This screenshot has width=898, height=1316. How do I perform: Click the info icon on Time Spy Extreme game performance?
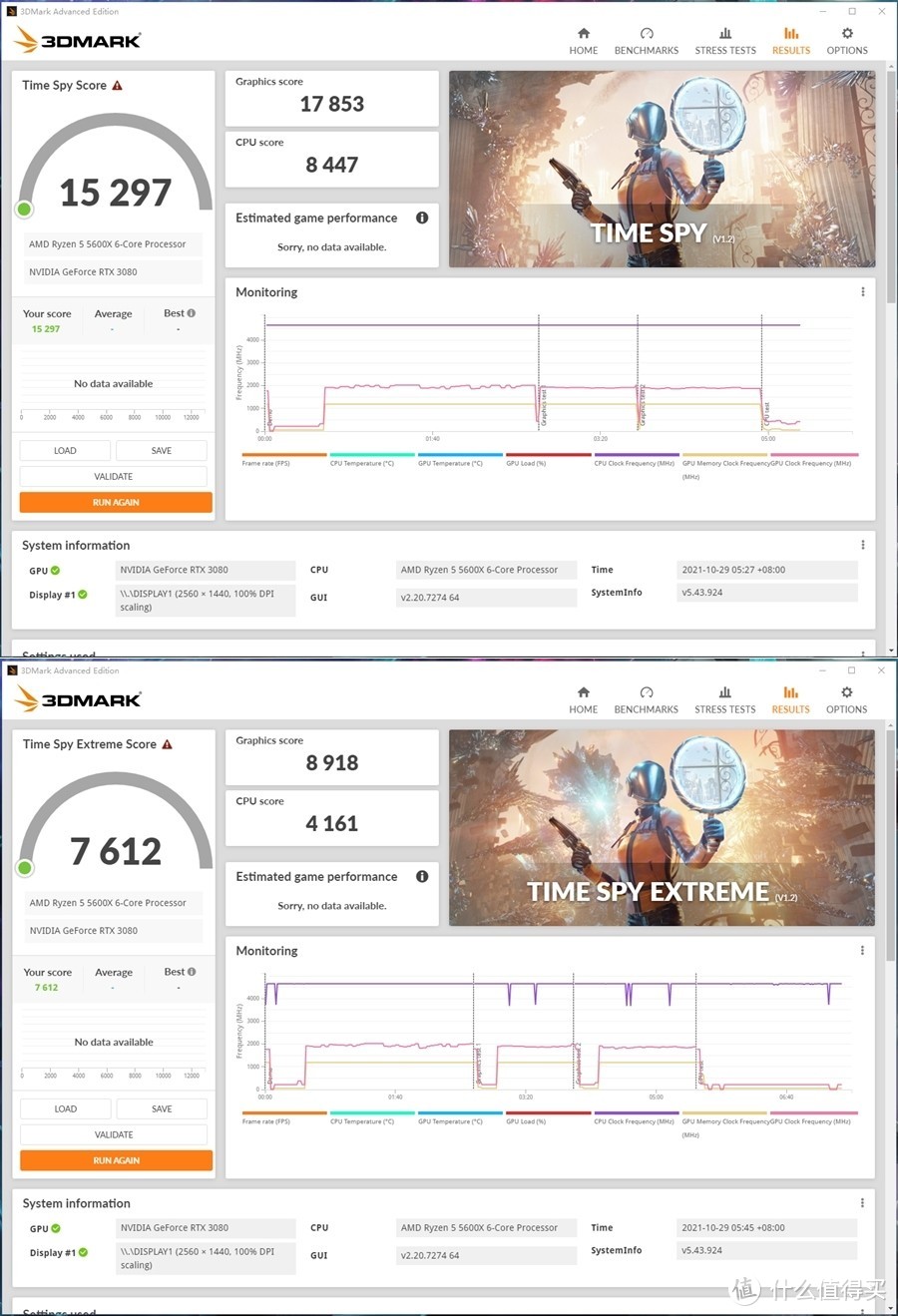[x=422, y=876]
